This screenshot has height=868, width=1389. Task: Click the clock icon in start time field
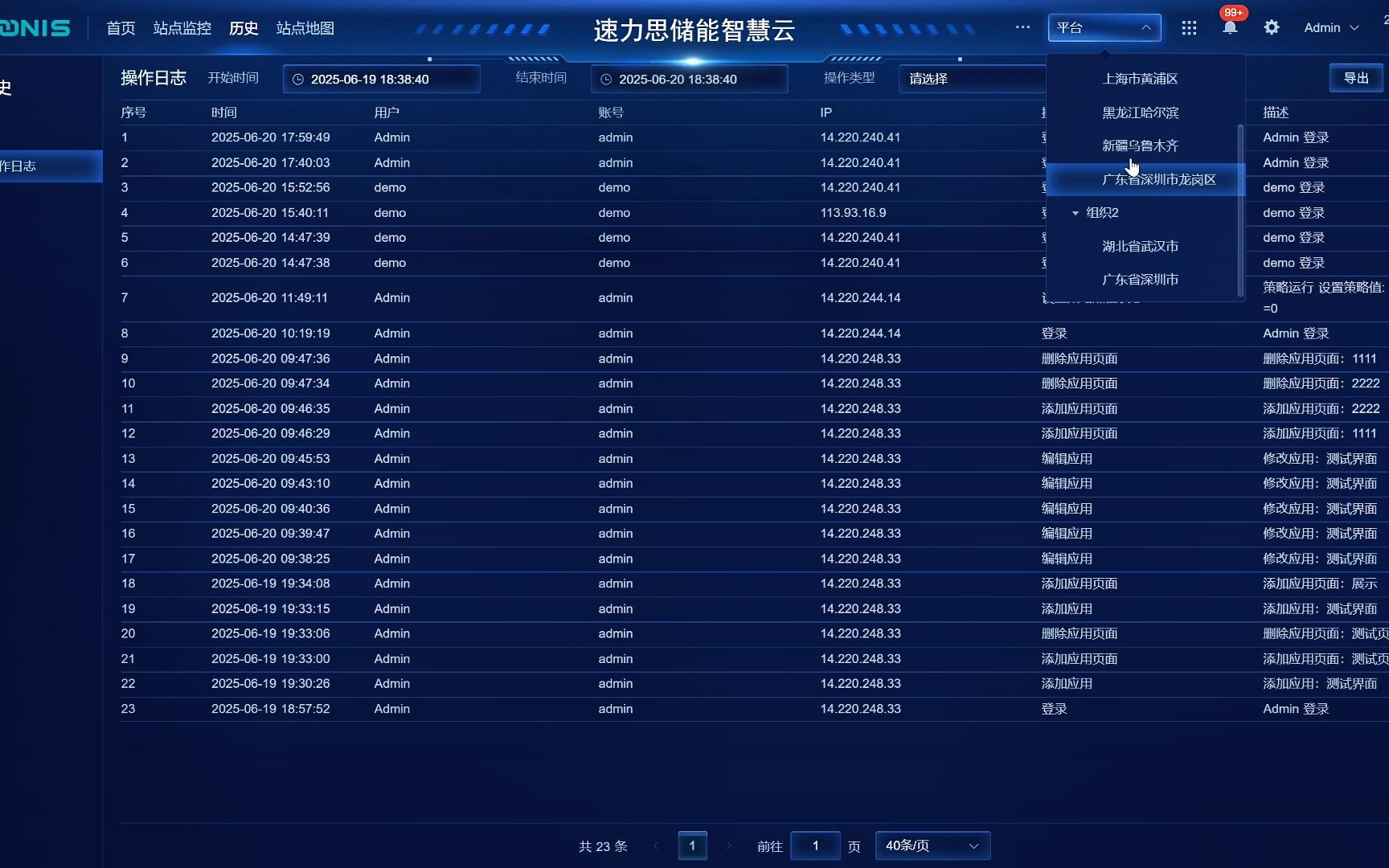[297, 79]
